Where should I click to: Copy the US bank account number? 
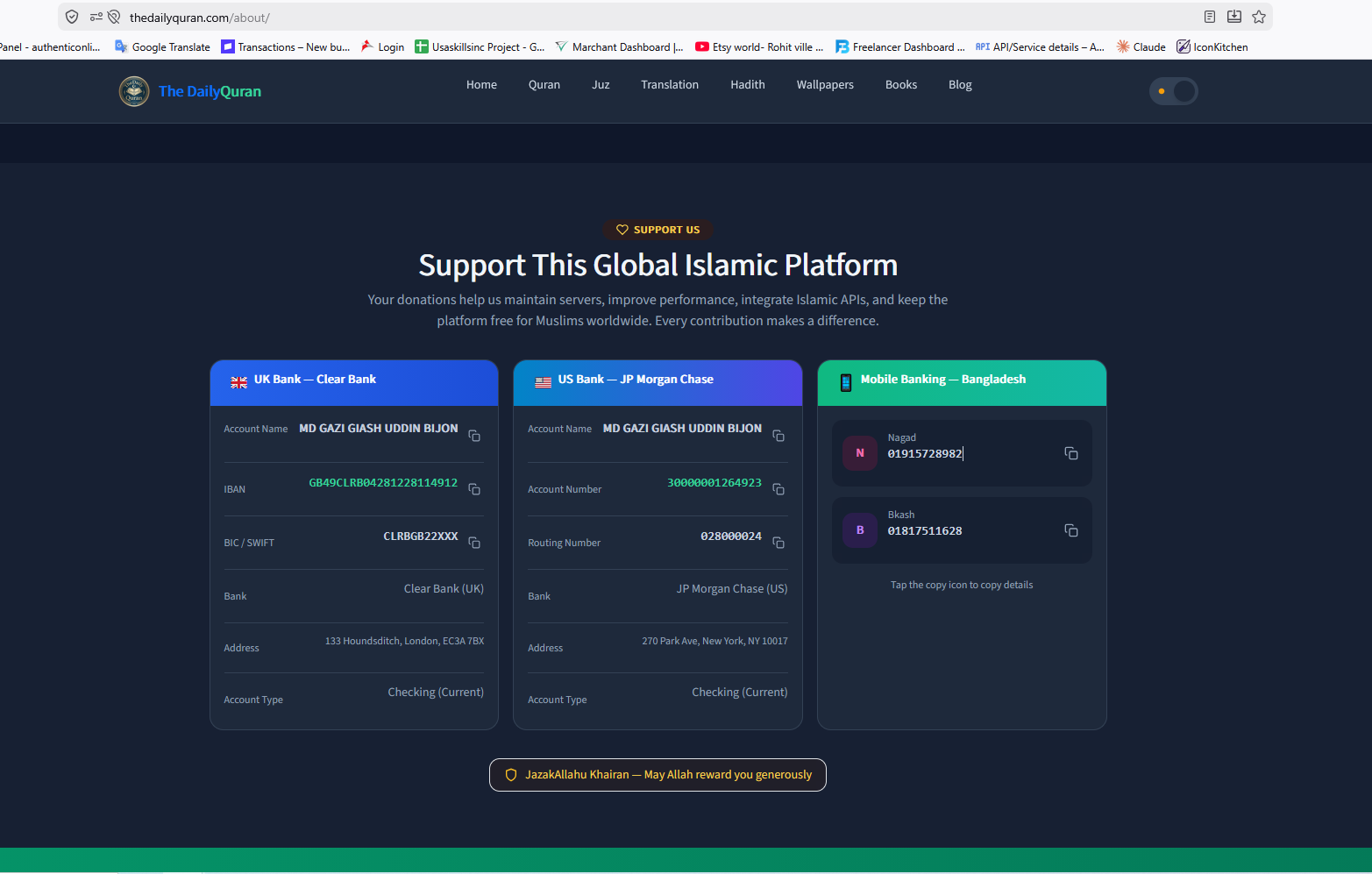point(778,489)
